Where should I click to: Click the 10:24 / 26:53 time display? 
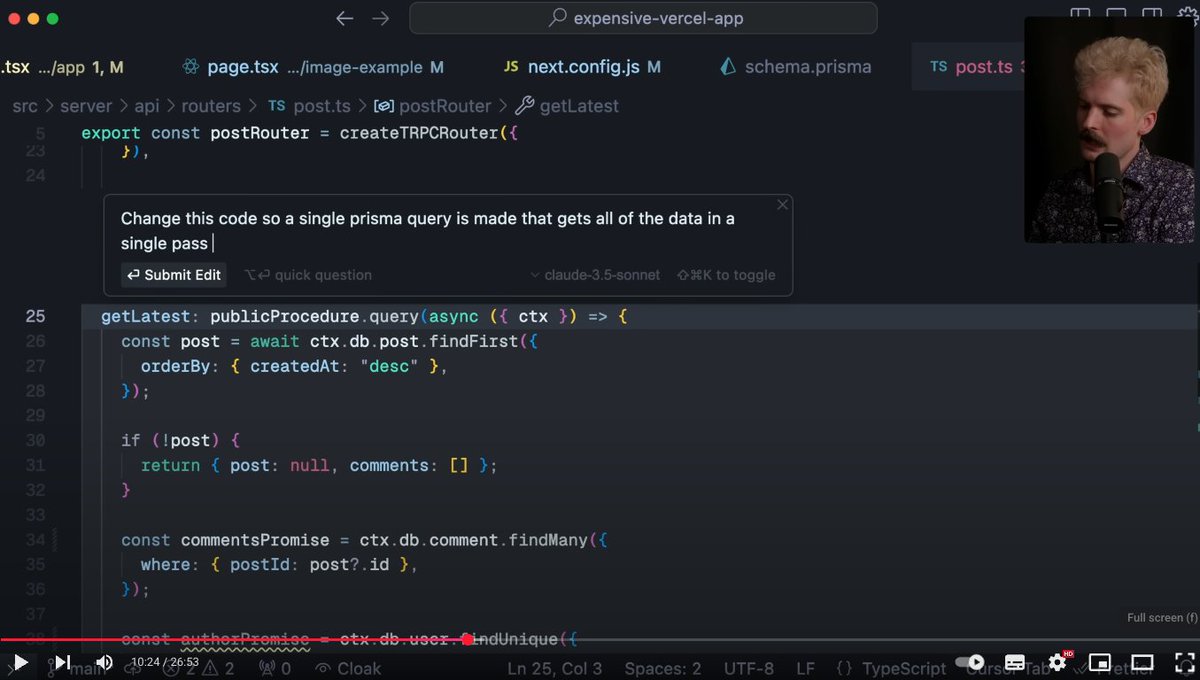(x=165, y=662)
